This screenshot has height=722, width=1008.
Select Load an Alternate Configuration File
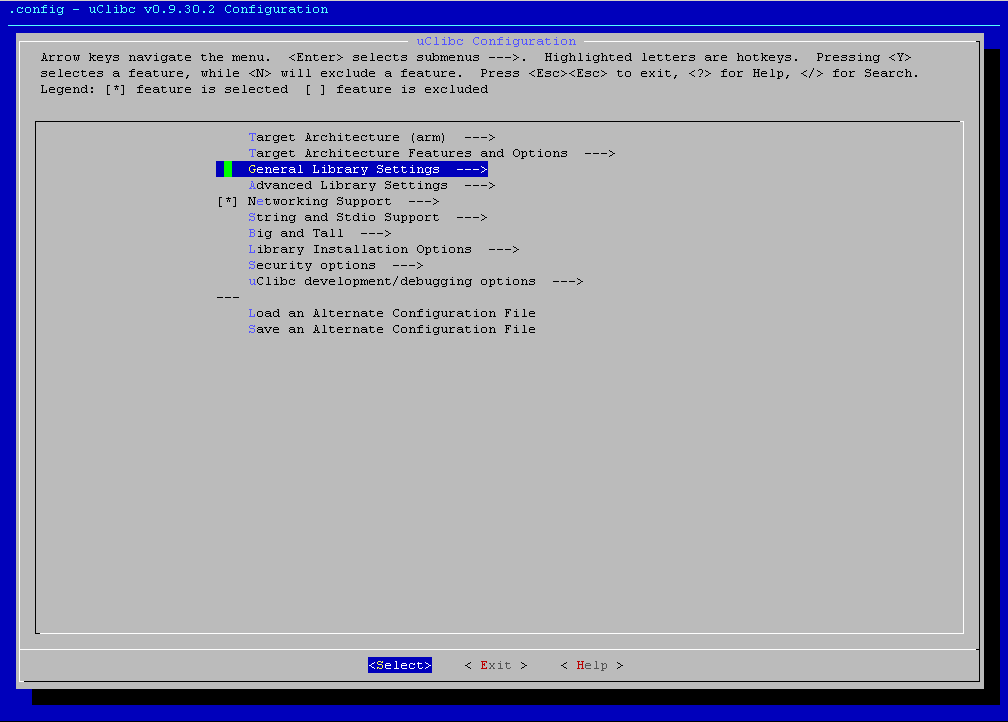[392, 313]
